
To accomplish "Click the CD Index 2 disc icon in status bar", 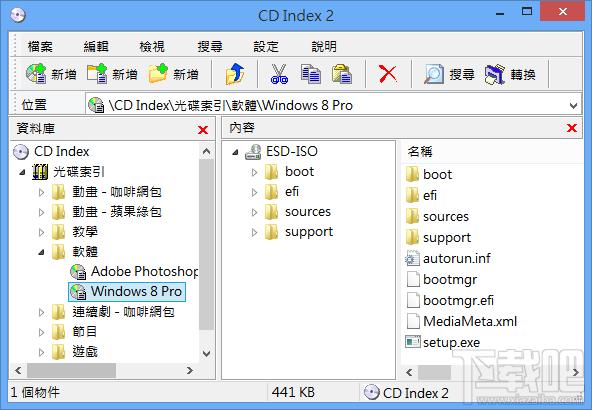I will coord(372,392).
